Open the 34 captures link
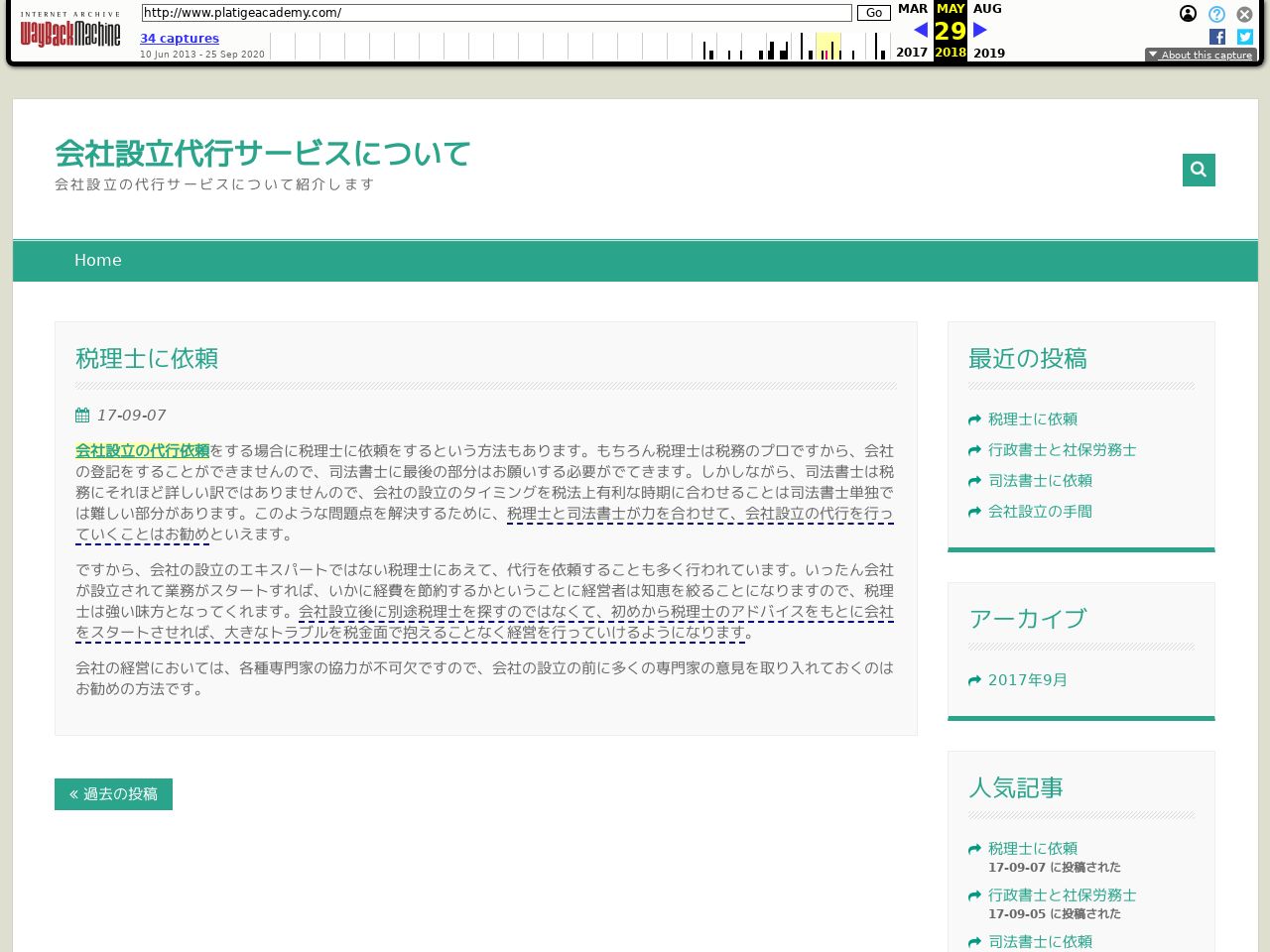The image size is (1270, 952). click(180, 39)
